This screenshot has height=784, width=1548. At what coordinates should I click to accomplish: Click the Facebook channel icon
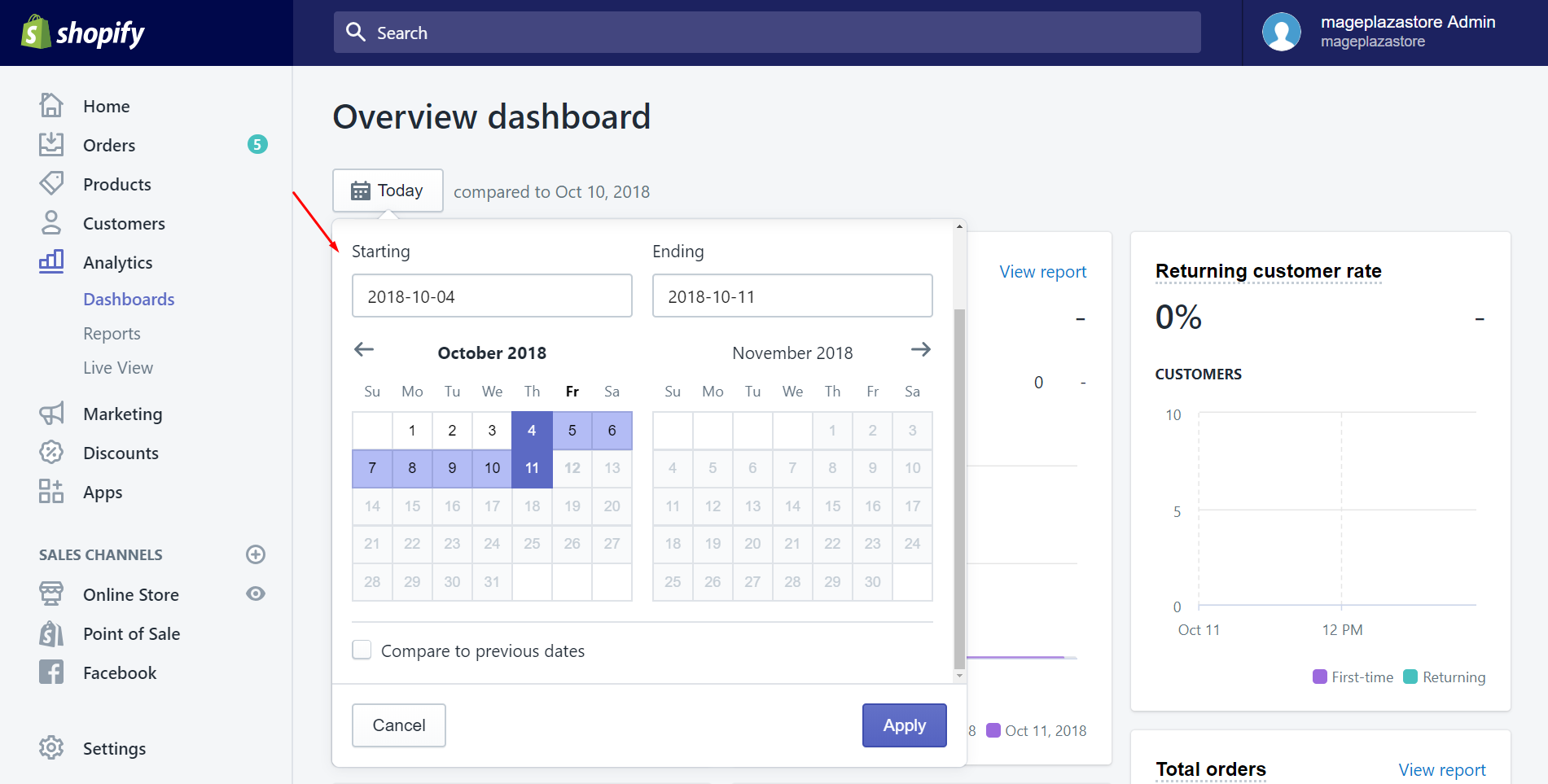pos(51,672)
